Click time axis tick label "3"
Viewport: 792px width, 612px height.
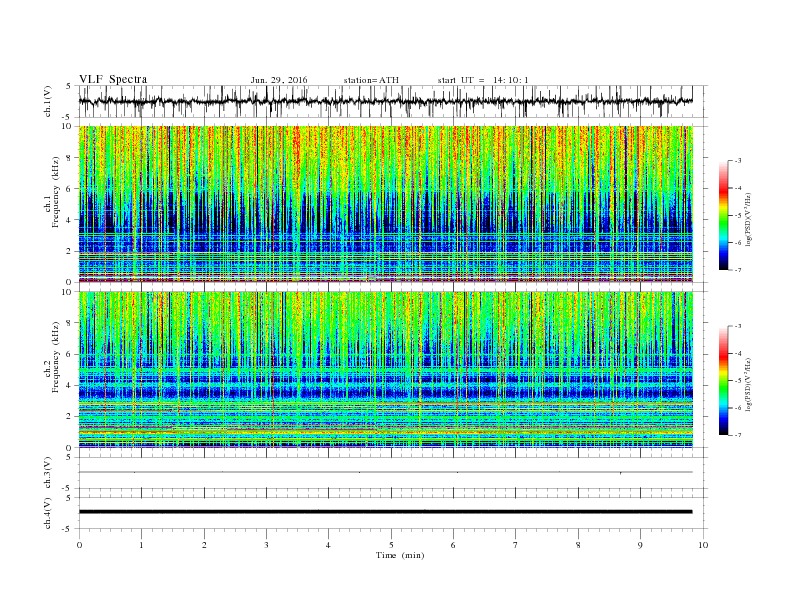point(267,545)
